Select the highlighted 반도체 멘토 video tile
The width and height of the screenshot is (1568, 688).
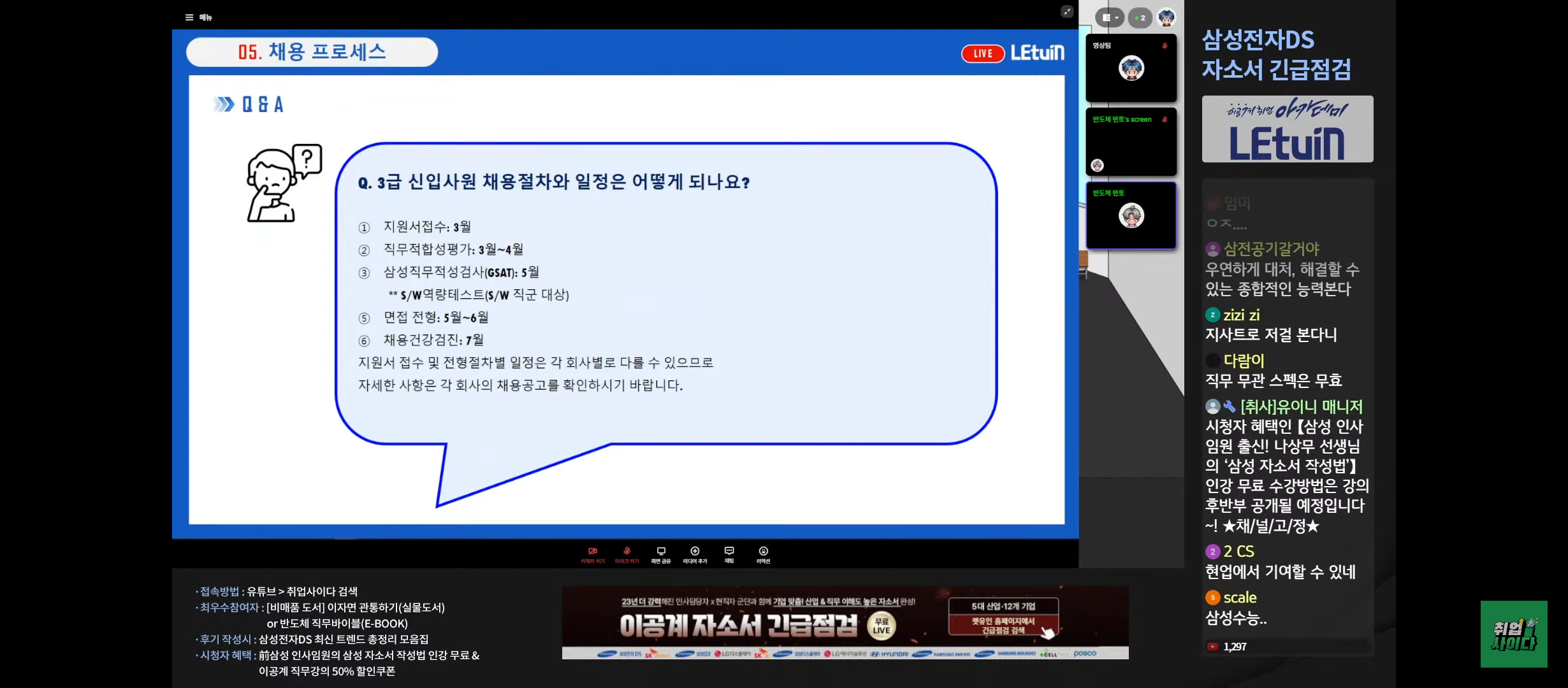[x=1131, y=215]
